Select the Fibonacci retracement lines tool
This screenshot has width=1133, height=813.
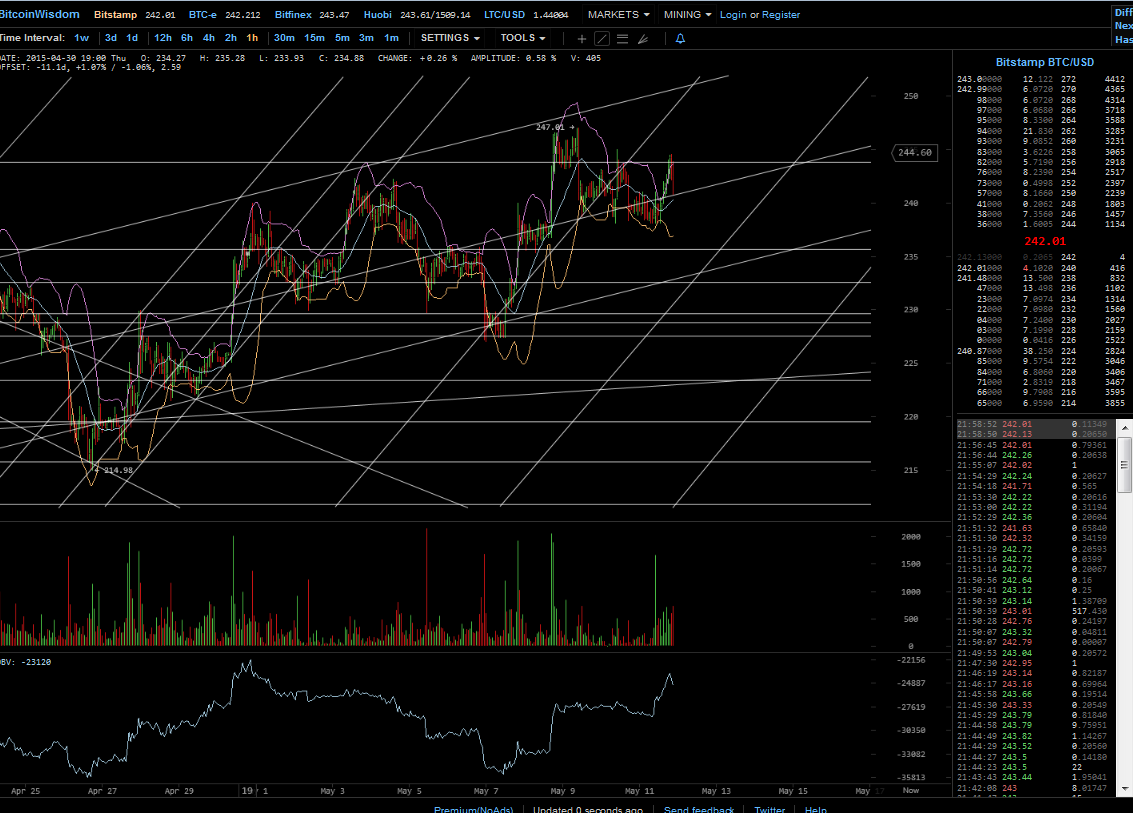coord(622,39)
